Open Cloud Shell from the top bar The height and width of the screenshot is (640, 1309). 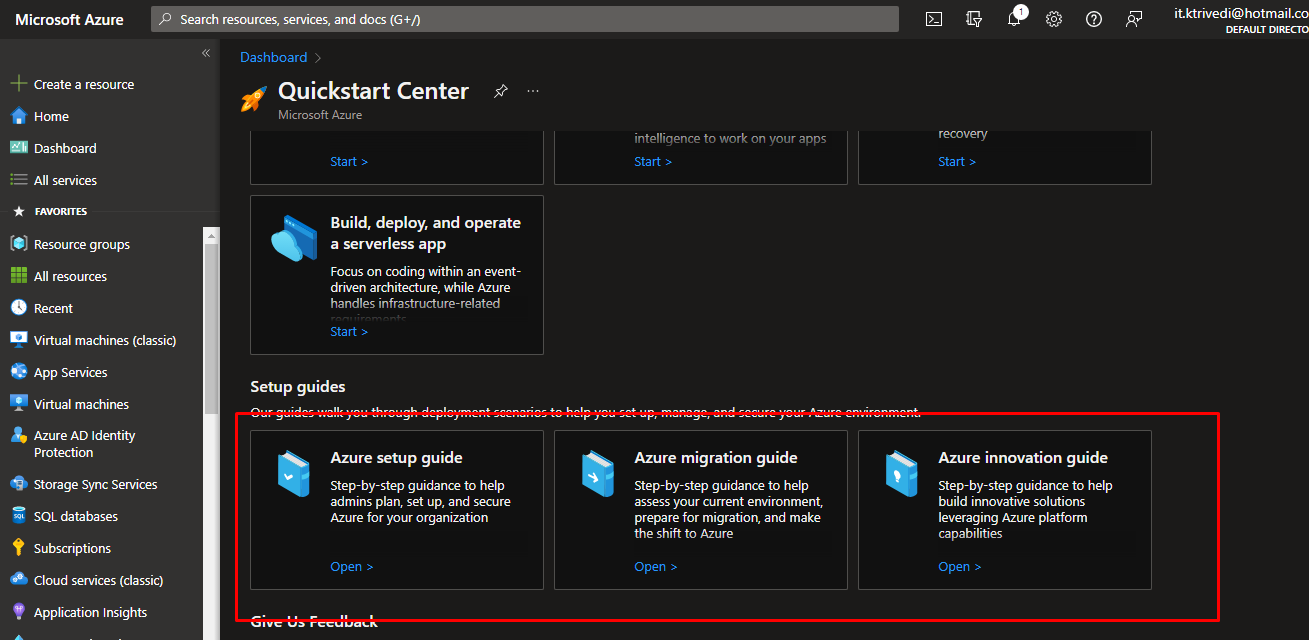(x=933, y=19)
